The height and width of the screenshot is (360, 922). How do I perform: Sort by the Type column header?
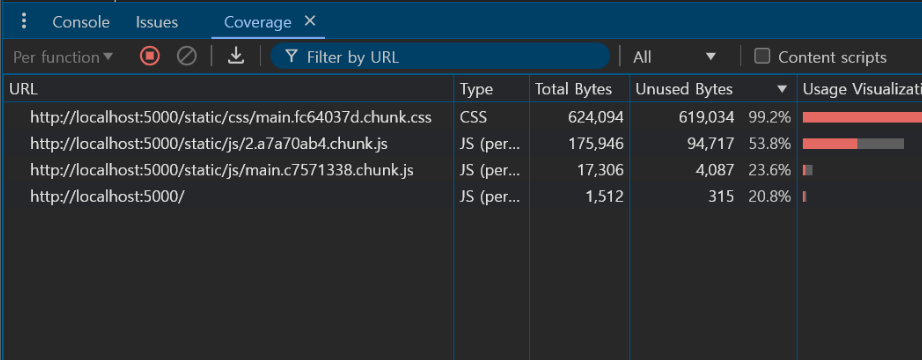(x=492, y=89)
